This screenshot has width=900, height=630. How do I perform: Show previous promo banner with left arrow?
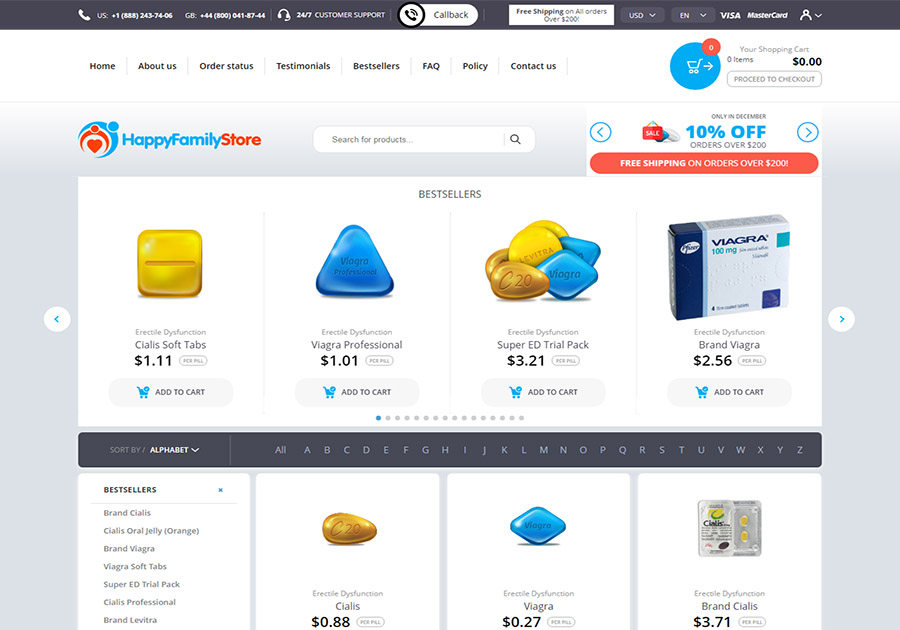click(x=600, y=133)
